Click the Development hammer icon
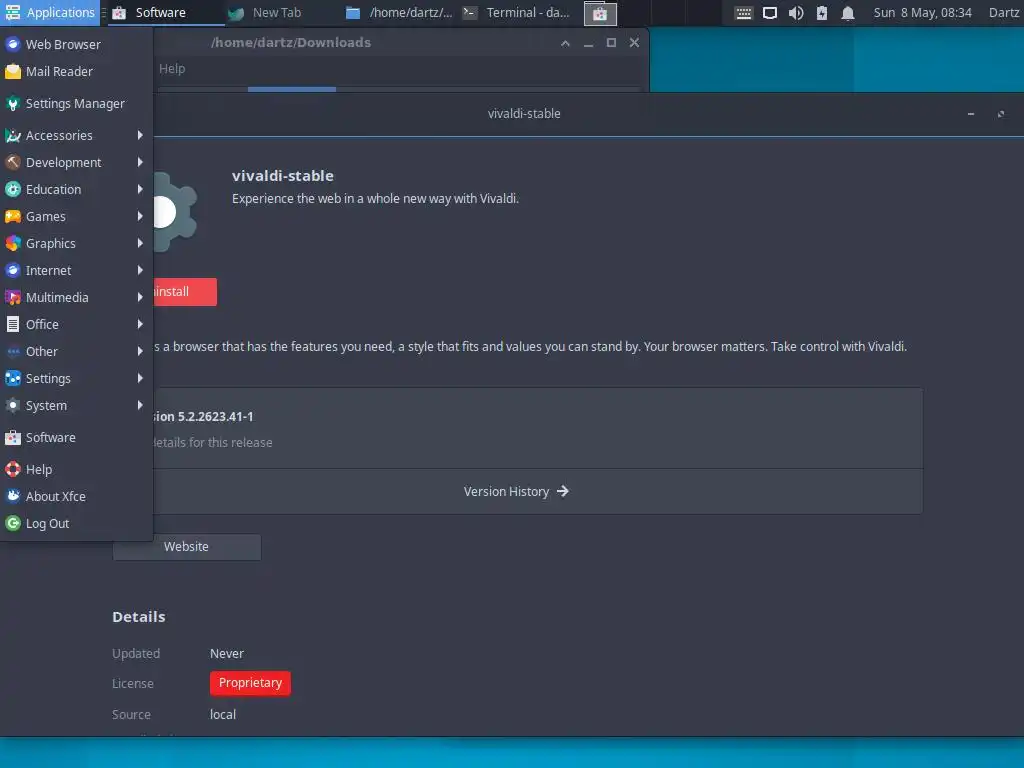 [12, 162]
